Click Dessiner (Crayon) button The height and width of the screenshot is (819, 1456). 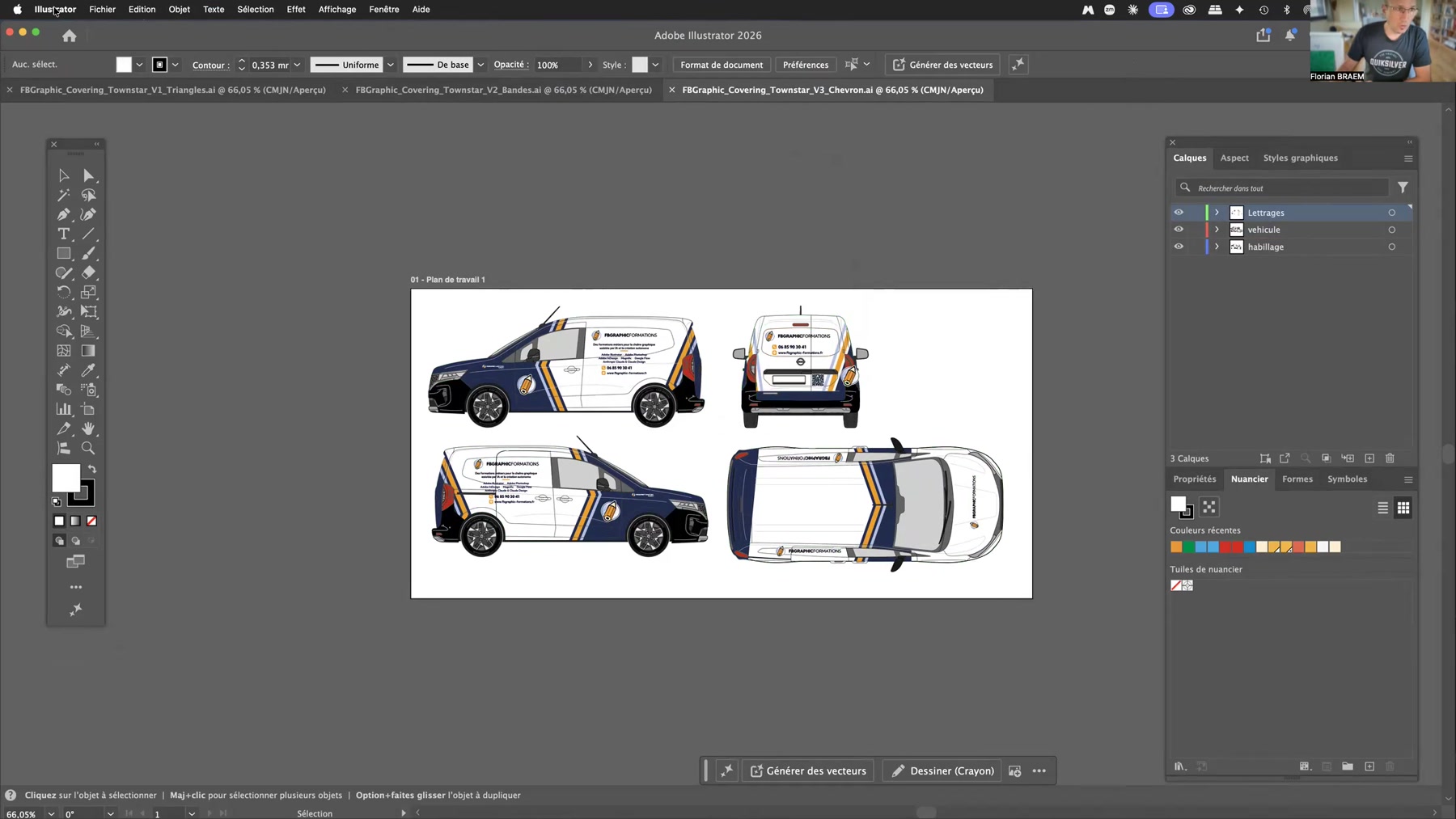click(942, 770)
